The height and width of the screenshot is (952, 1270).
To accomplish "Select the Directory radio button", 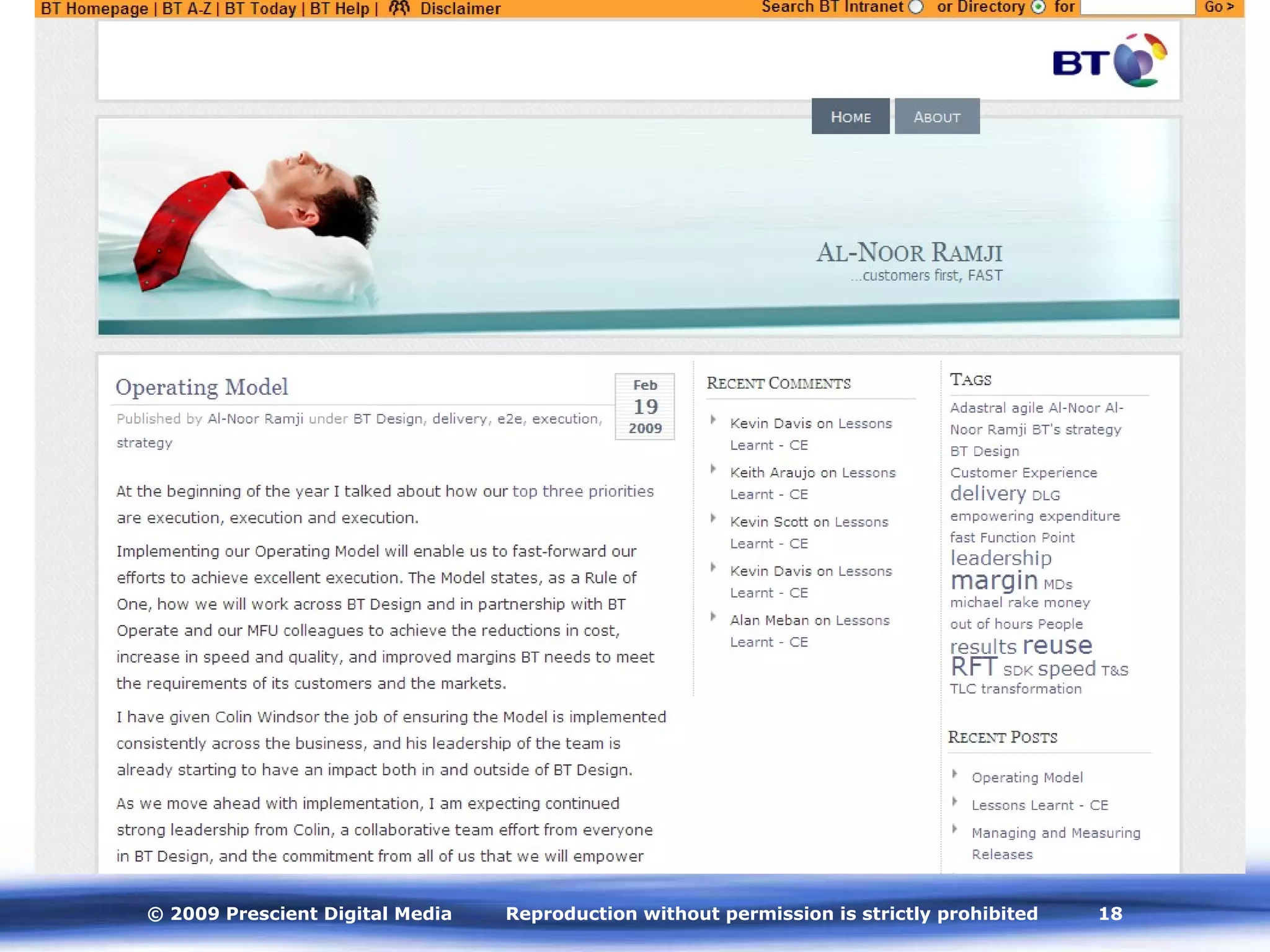I will coord(1038,7).
